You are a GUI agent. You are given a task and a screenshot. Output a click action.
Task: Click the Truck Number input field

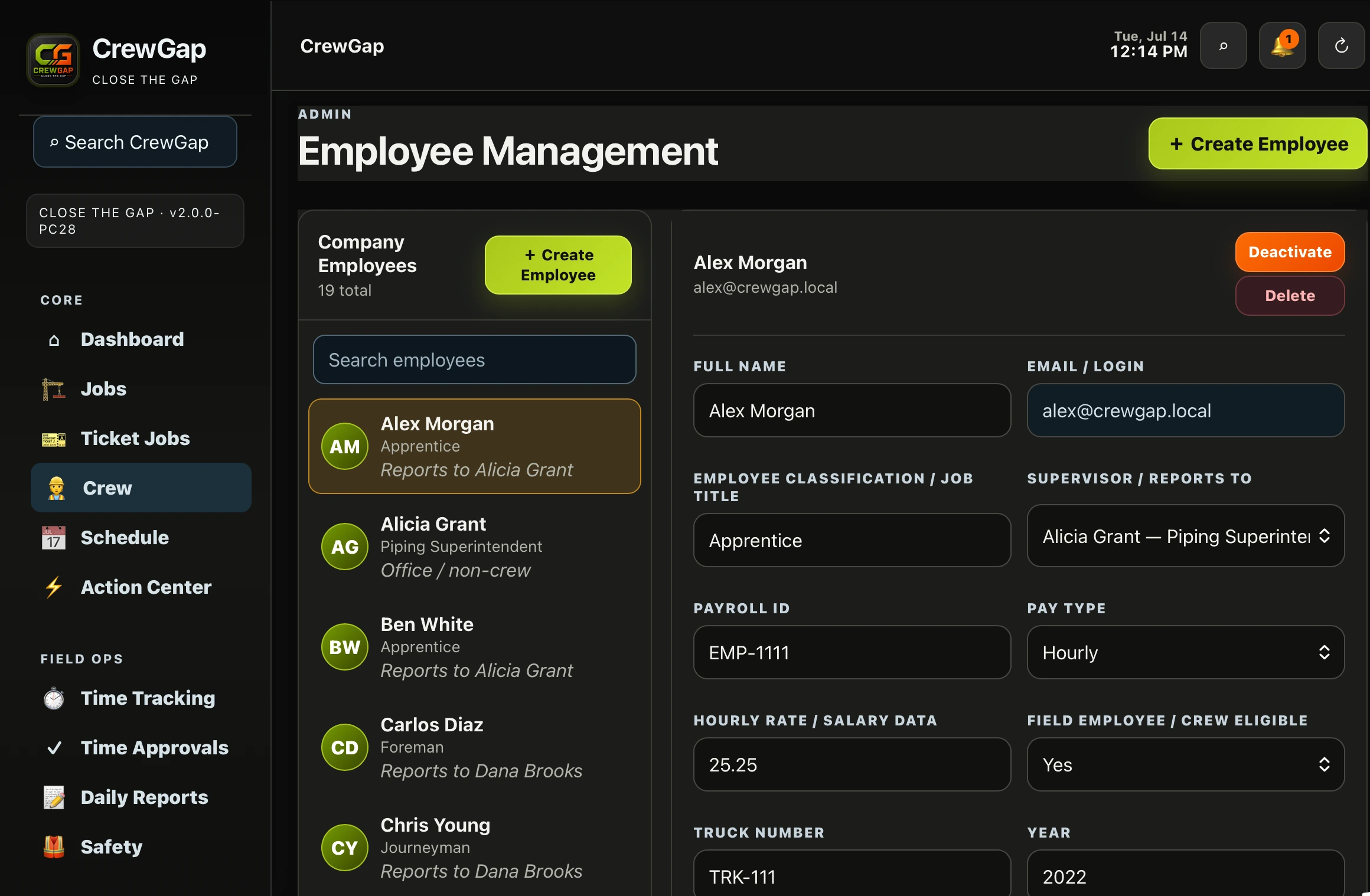click(x=852, y=874)
